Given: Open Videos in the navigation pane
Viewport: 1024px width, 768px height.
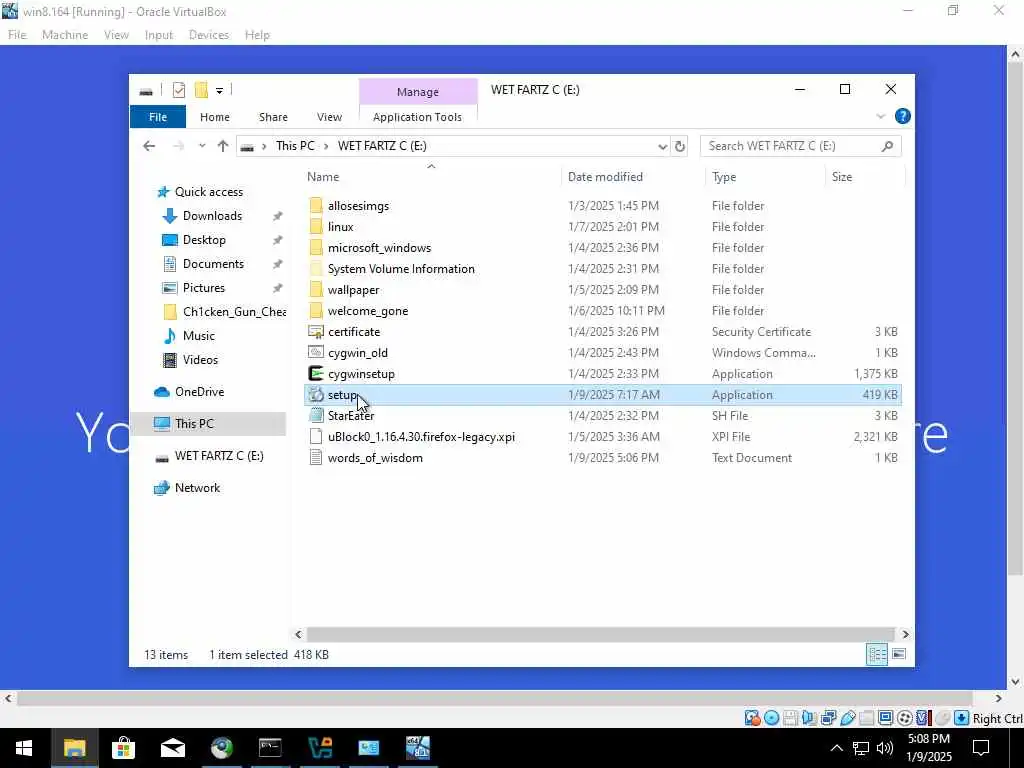Looking at the screenshot, I should click(x=200, y=360).
